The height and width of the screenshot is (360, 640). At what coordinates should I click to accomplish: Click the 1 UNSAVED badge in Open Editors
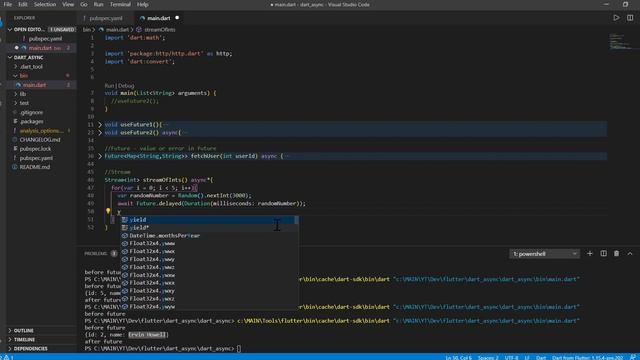(62, 30)
